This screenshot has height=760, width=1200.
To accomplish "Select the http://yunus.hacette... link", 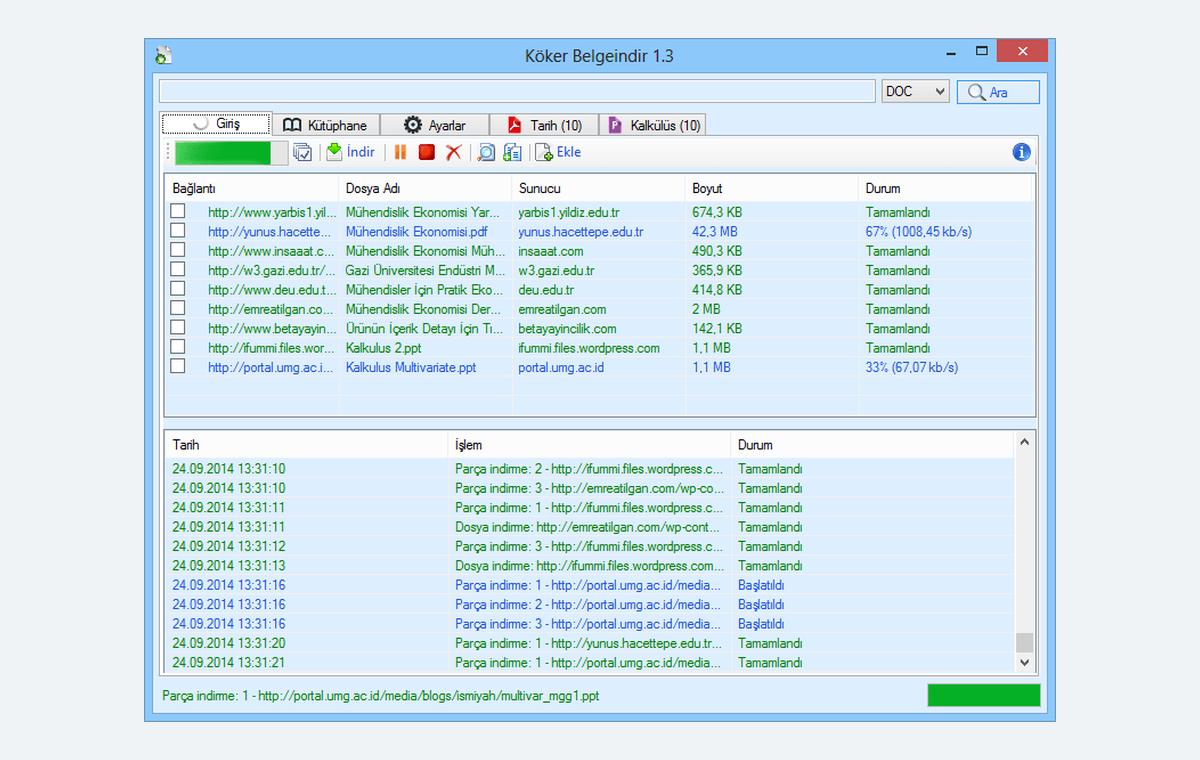I will [x=269, y=231].
